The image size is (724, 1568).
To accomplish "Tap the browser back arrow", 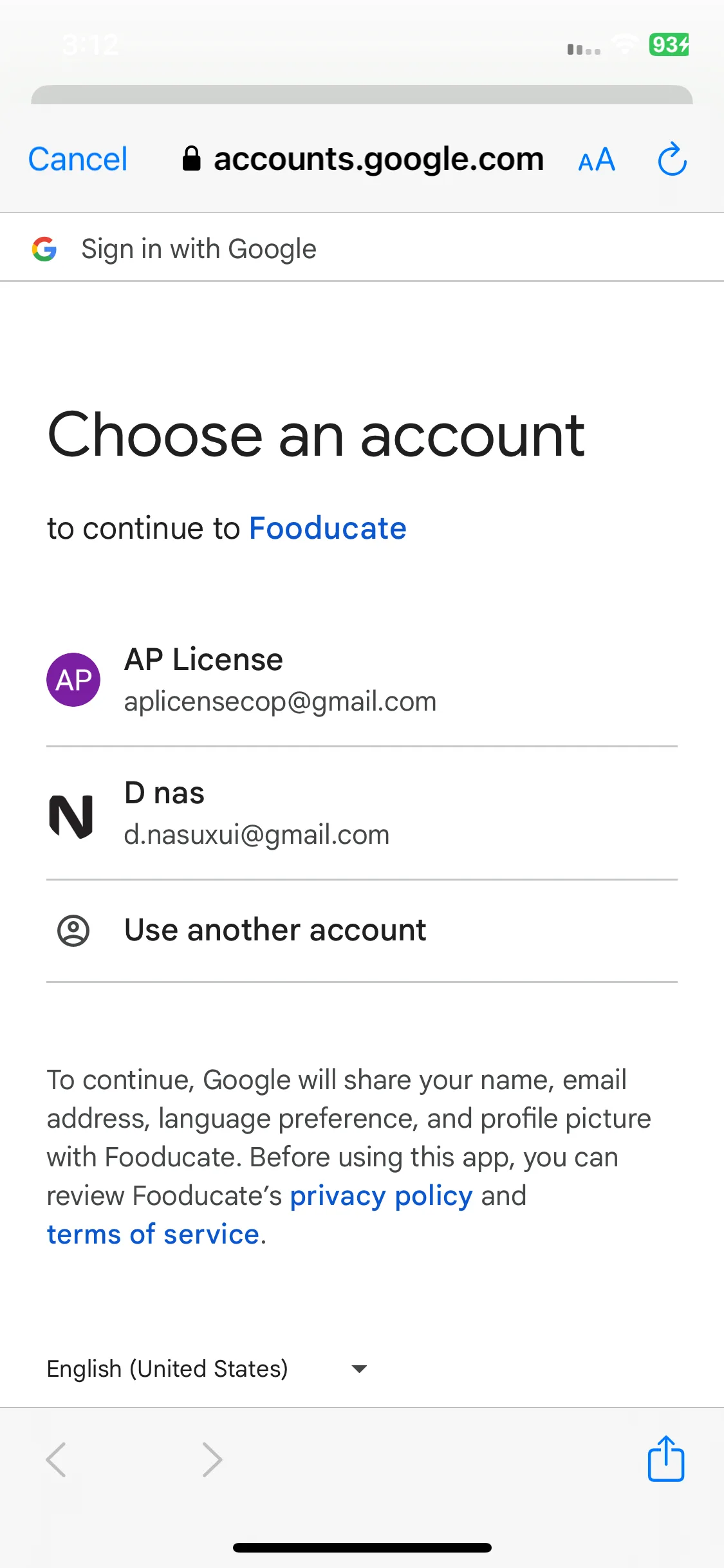I will click(x=56, y=1459).
